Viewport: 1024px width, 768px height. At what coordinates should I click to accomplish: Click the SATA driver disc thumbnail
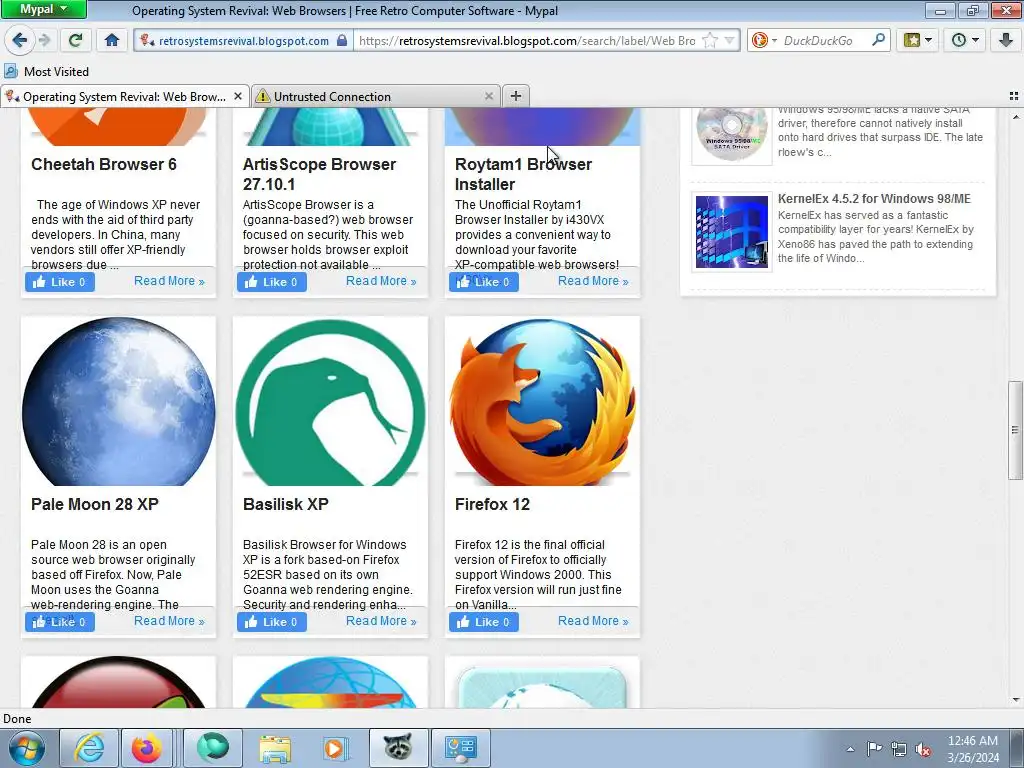[731, 136]
